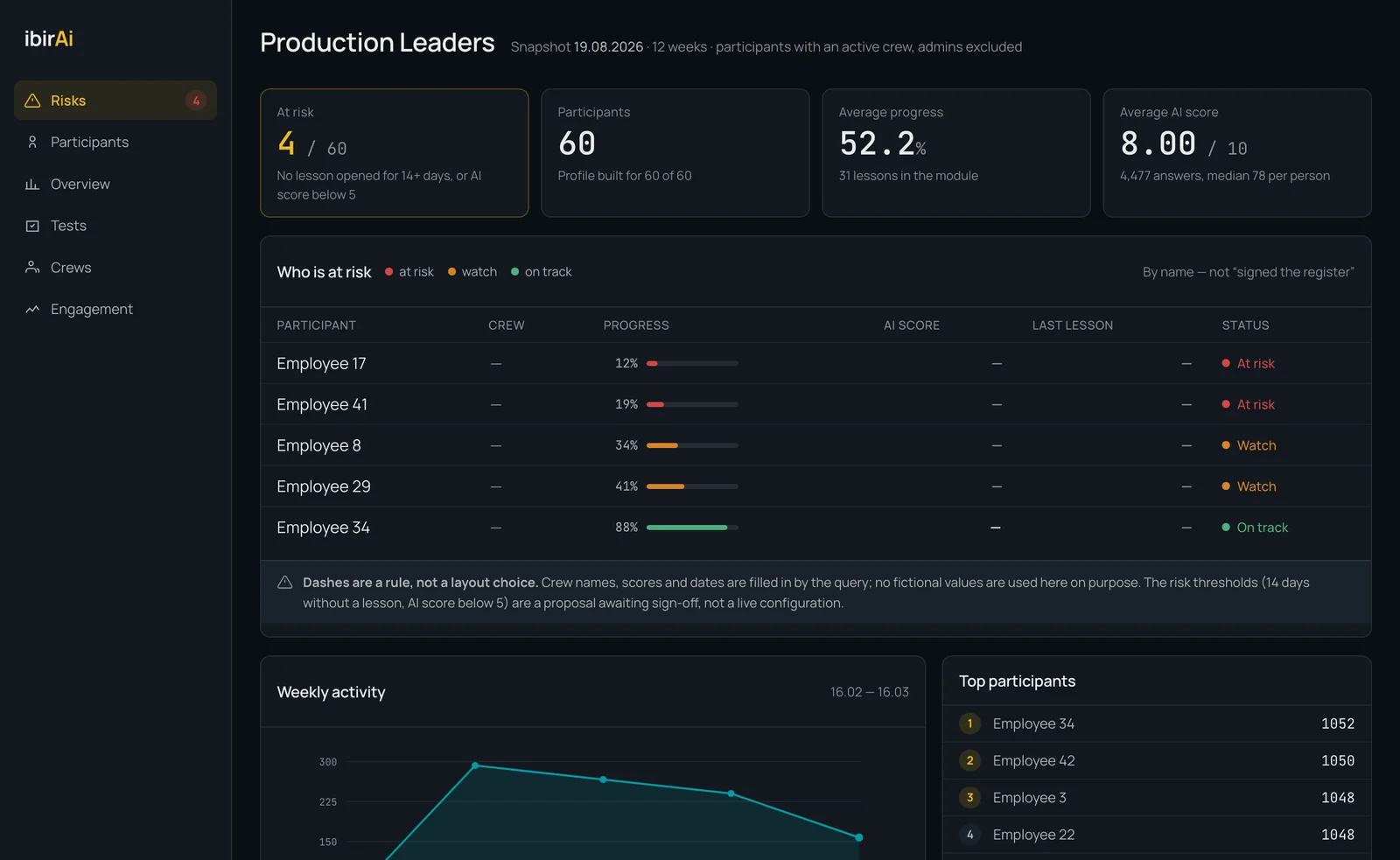Select Employee 34 in the risk table
Image resolution: width=1400 pixels, height=860 pixels.
pos(324,528)
